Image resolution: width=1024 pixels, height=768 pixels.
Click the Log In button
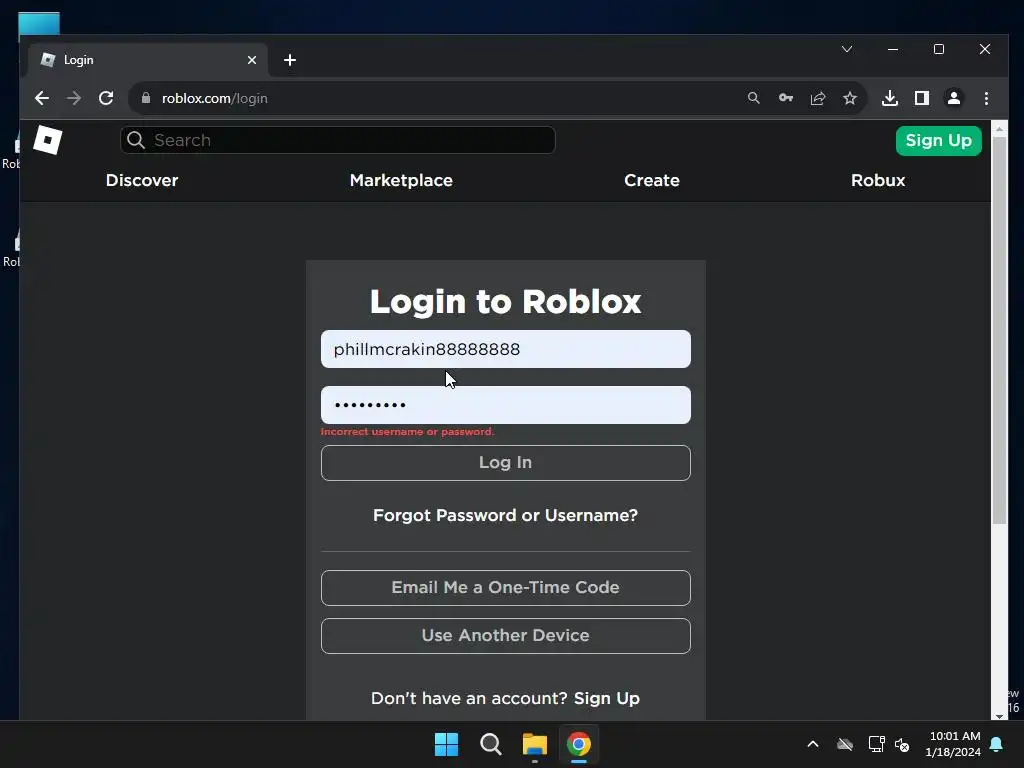505,463
